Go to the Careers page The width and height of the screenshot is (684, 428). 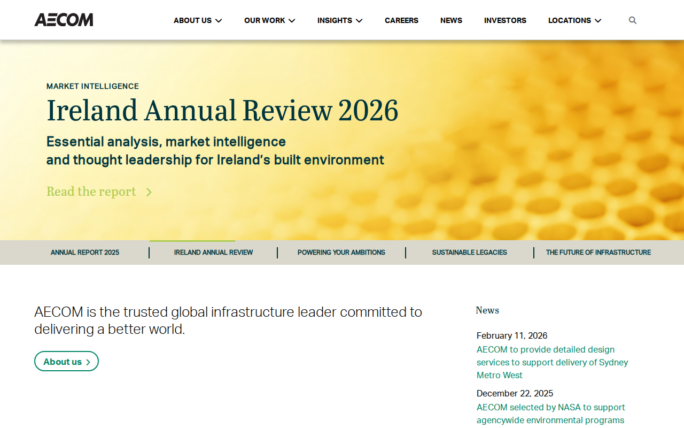[x=401, y=20]
